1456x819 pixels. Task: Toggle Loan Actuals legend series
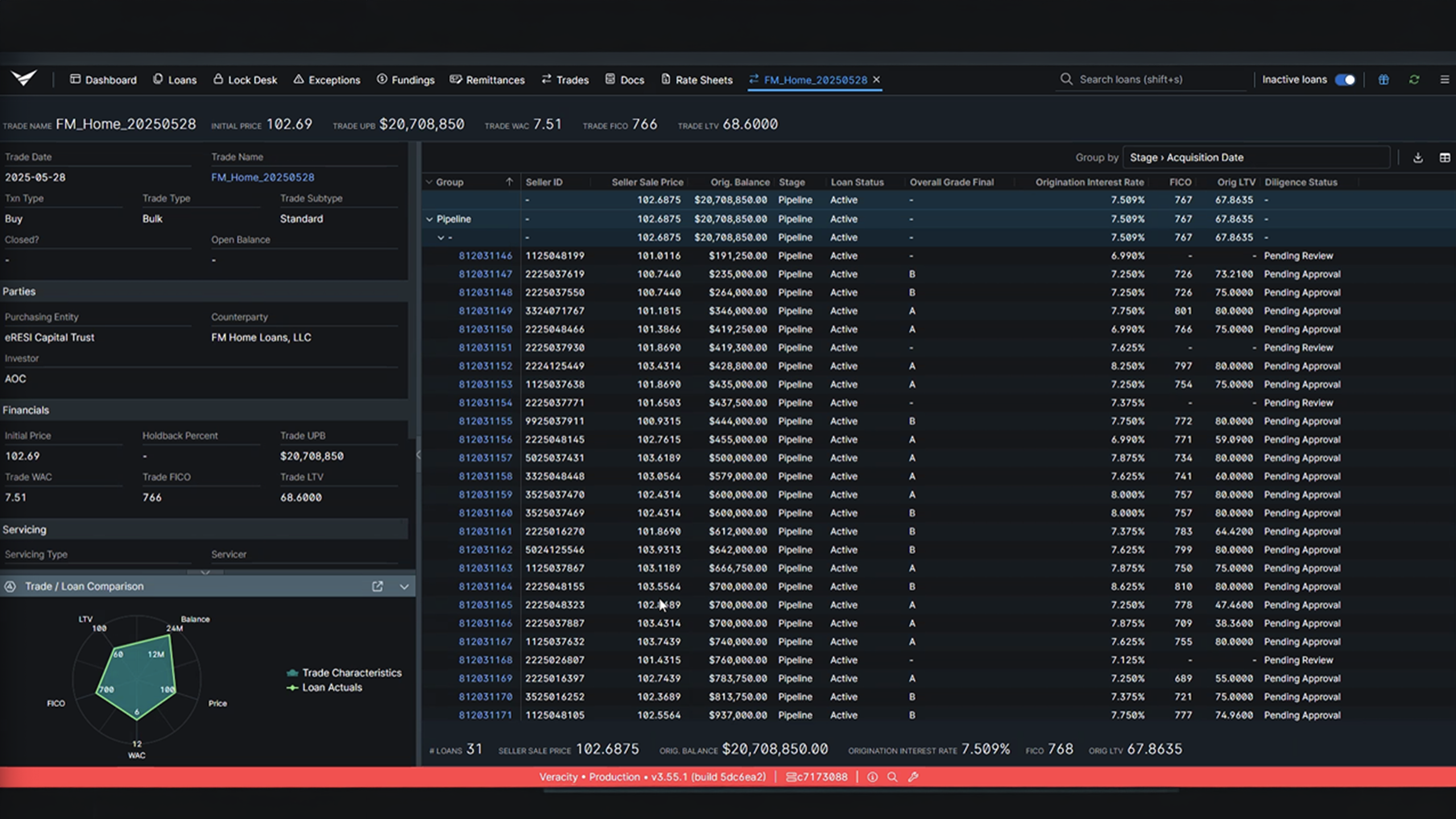click(x=324, y=688)
